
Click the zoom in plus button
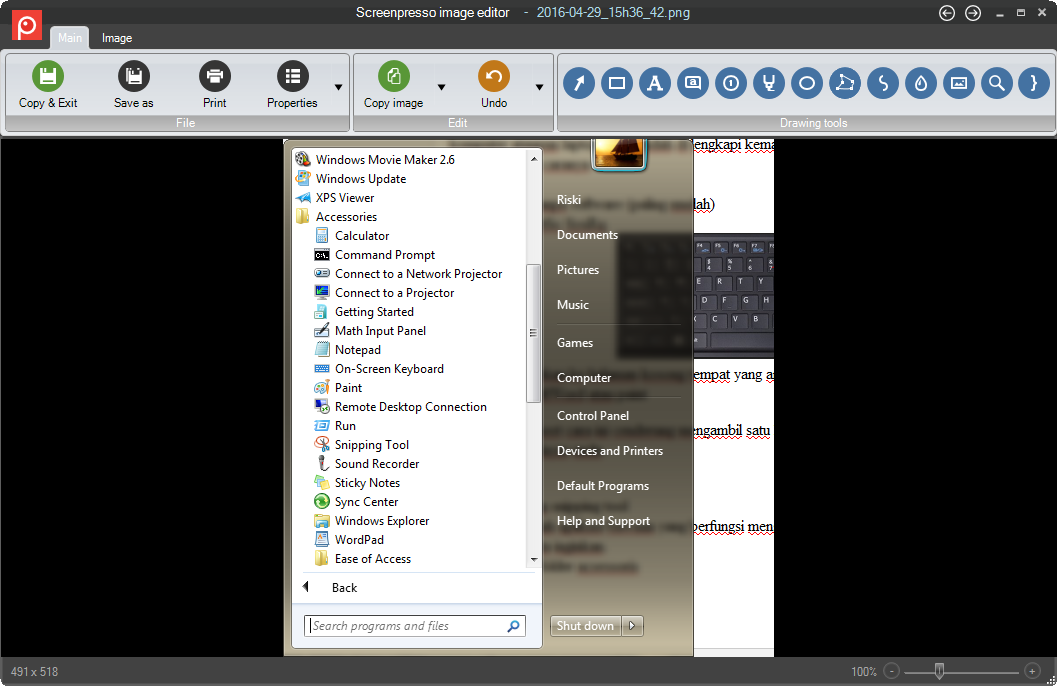(x=1032, y=671)
